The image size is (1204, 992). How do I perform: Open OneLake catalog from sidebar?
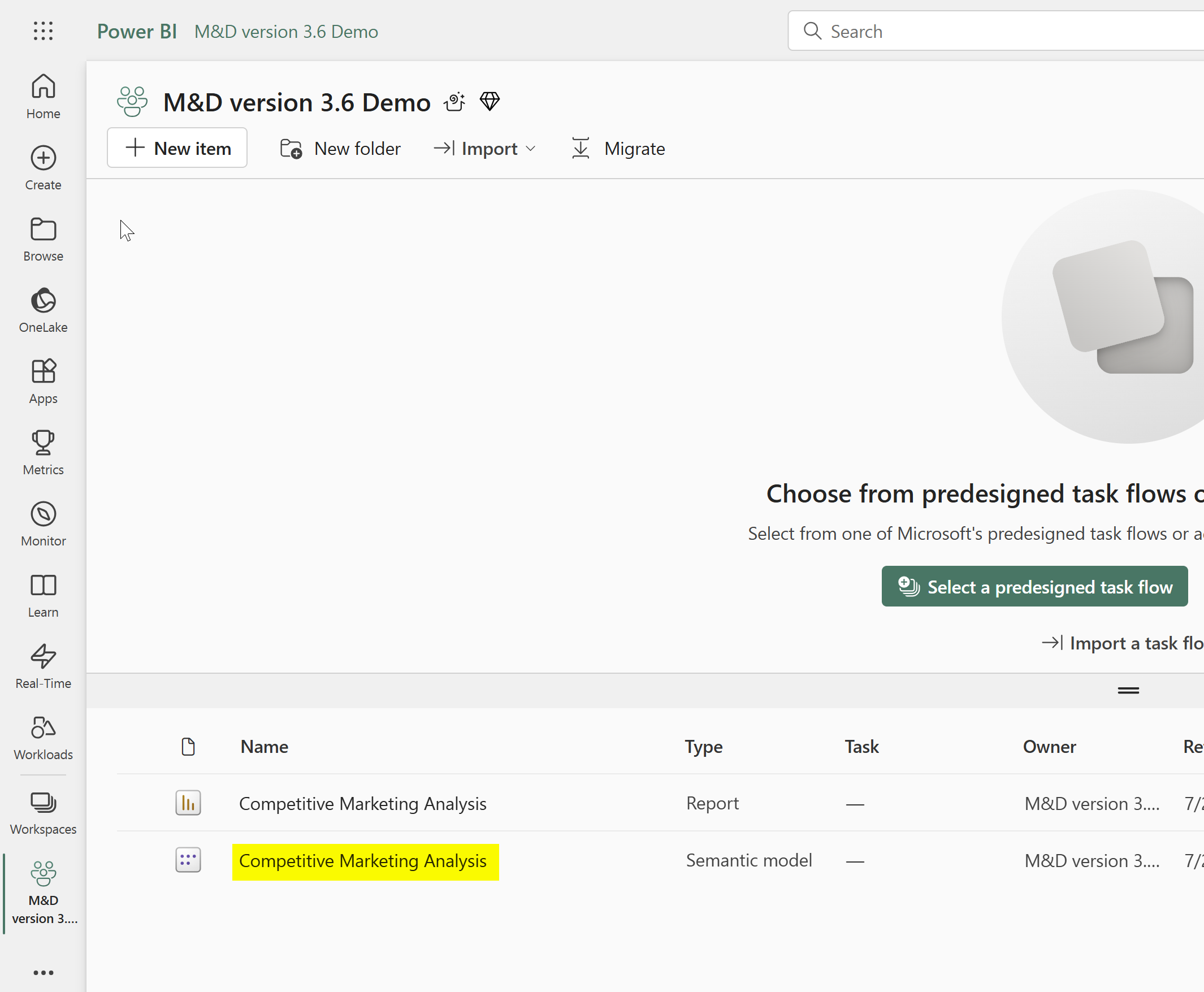(43, 310)
